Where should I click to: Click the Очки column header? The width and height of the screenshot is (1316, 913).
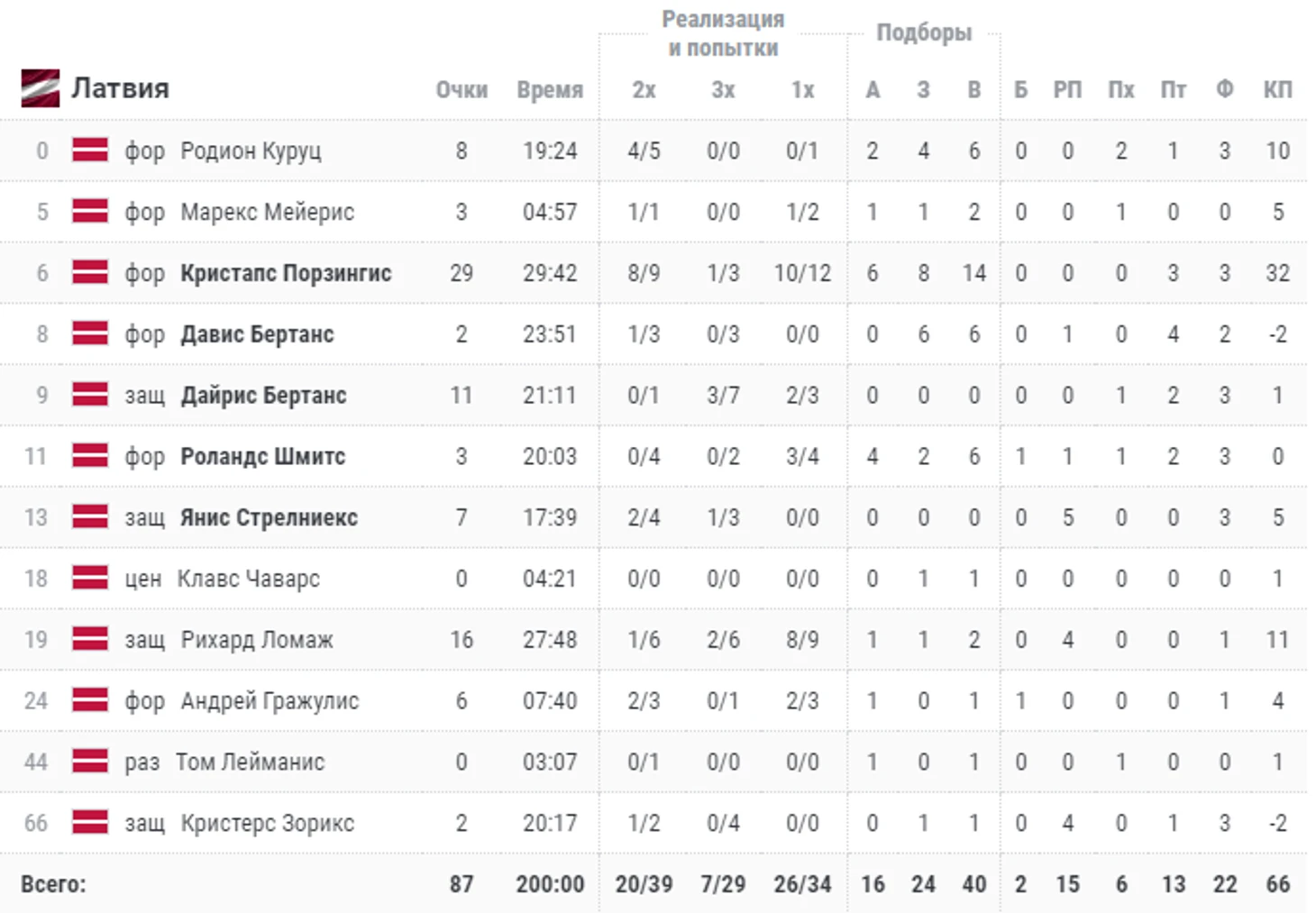coord(462,90)
